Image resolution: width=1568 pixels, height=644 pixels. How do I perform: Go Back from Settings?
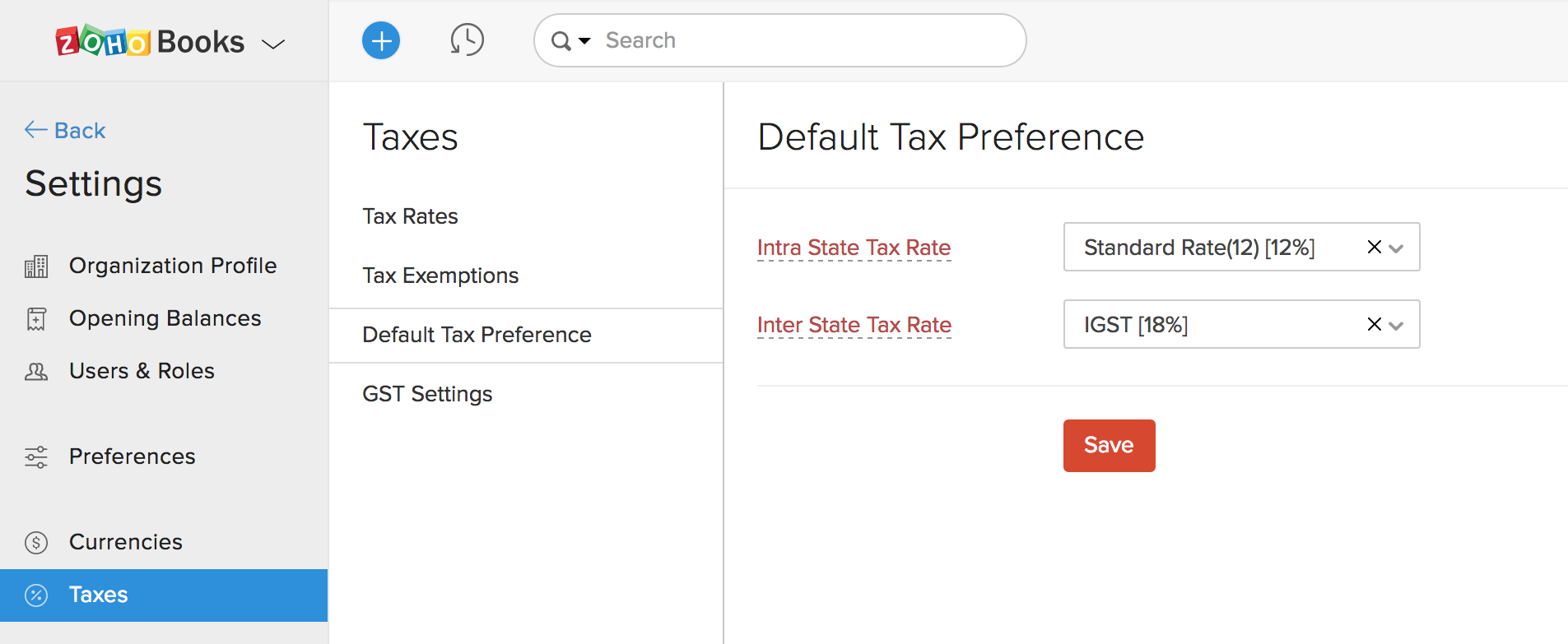click(x=65, y=129)
